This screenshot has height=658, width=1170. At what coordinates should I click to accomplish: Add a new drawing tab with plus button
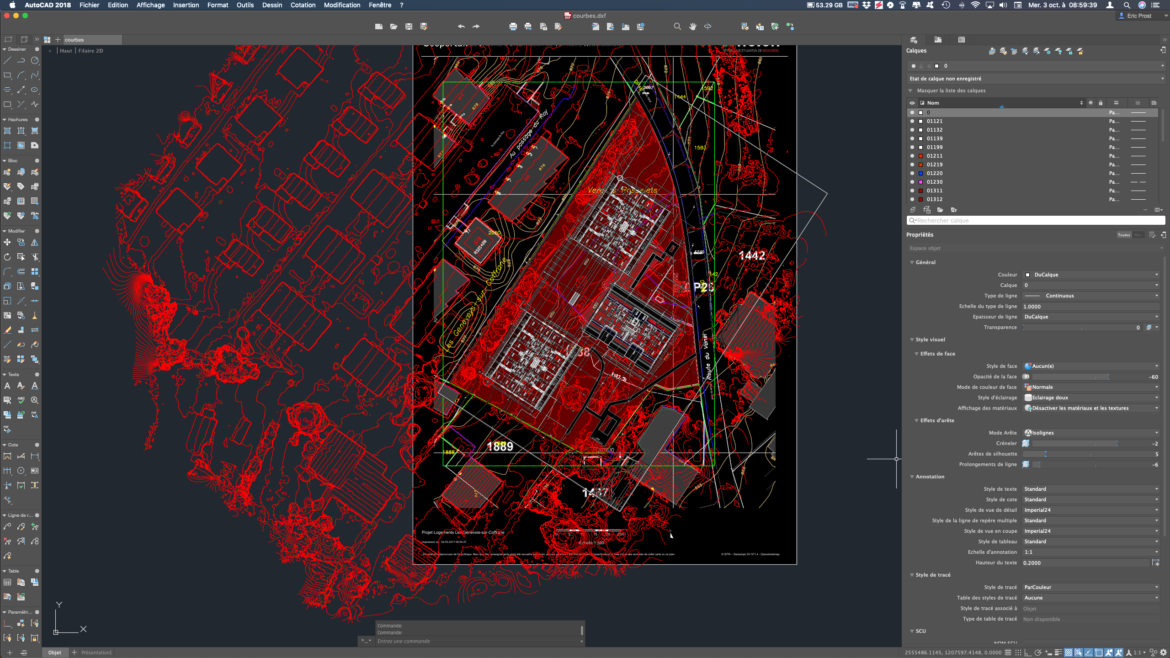[x=57, y=40]
